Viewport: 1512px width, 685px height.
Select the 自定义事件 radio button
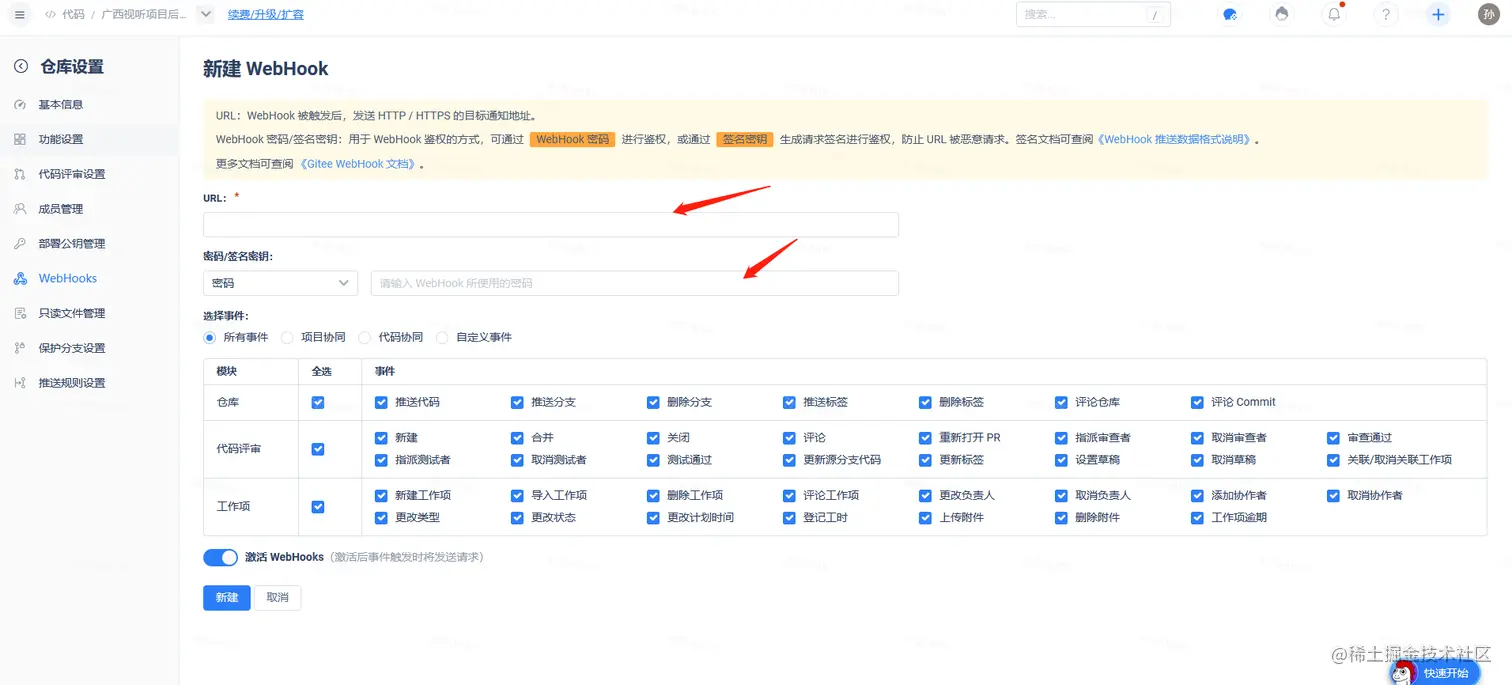(x=443, y=338)
